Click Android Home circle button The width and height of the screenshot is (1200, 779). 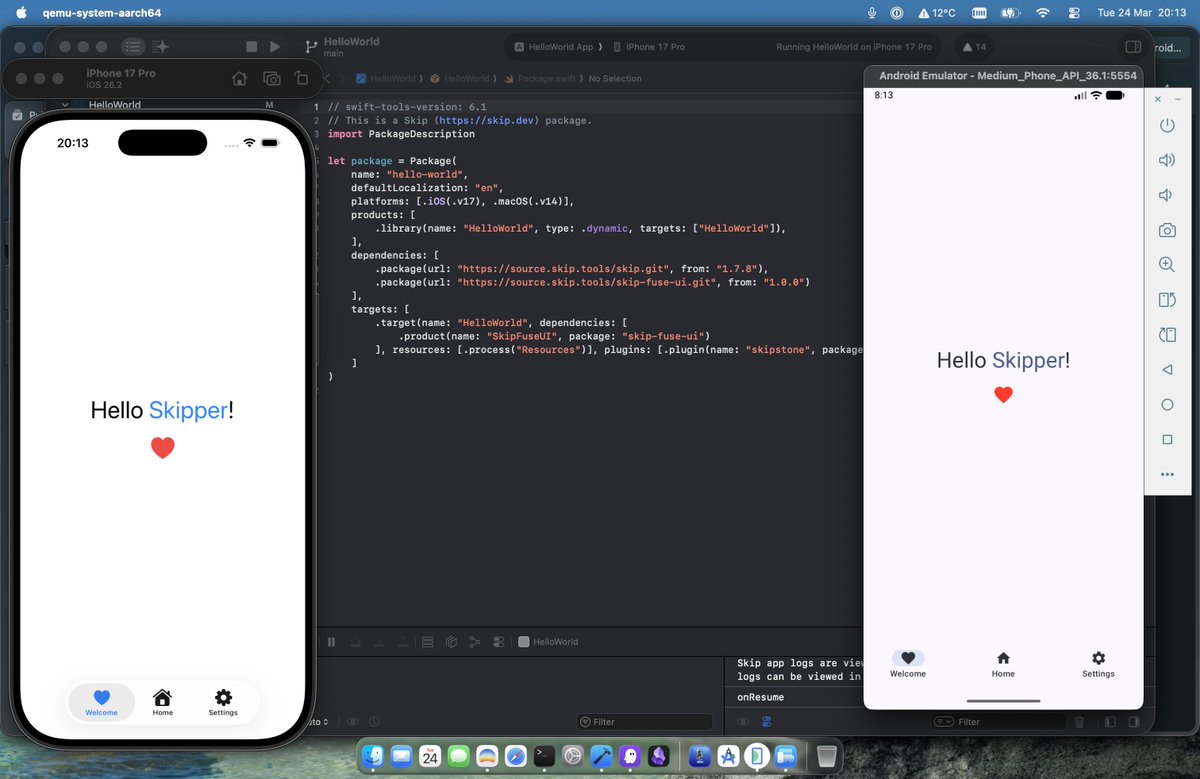coord(1167,405)
